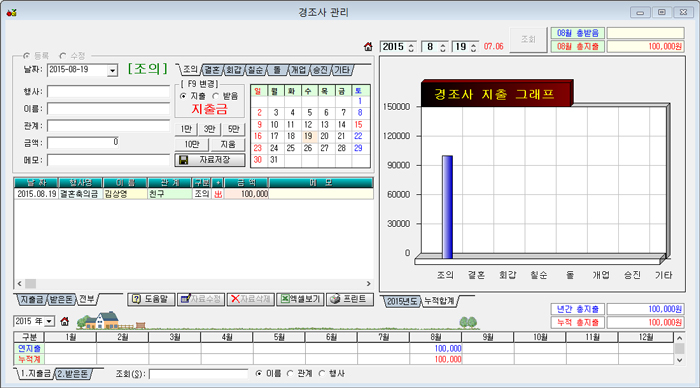Click the home icon beside the year spinner
700x388 pixels.
368,46
